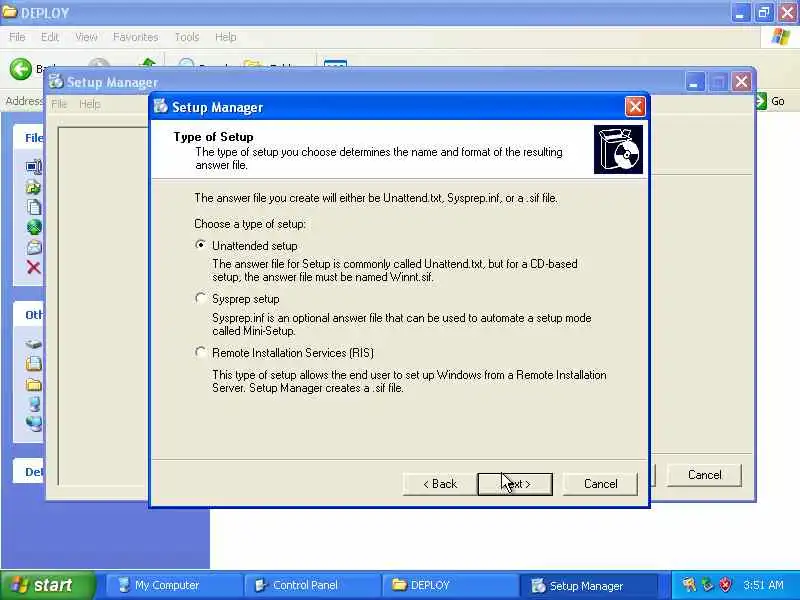The width and height of the screenshot is (800, 600).
Task: Select Remote Installation Services (RIS) option
Action: [x=201, y=353]
